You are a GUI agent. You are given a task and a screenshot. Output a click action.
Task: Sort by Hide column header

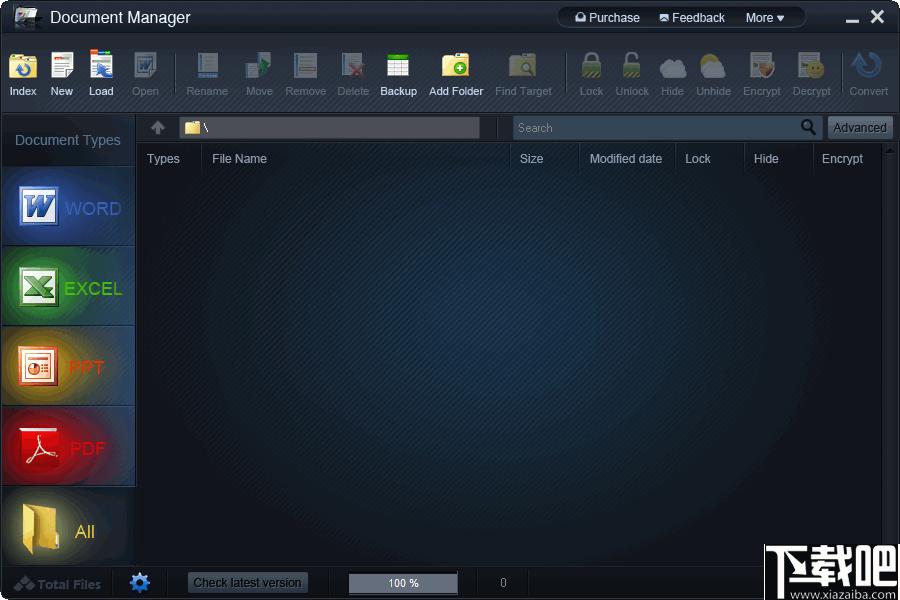(x=766, y=158)
